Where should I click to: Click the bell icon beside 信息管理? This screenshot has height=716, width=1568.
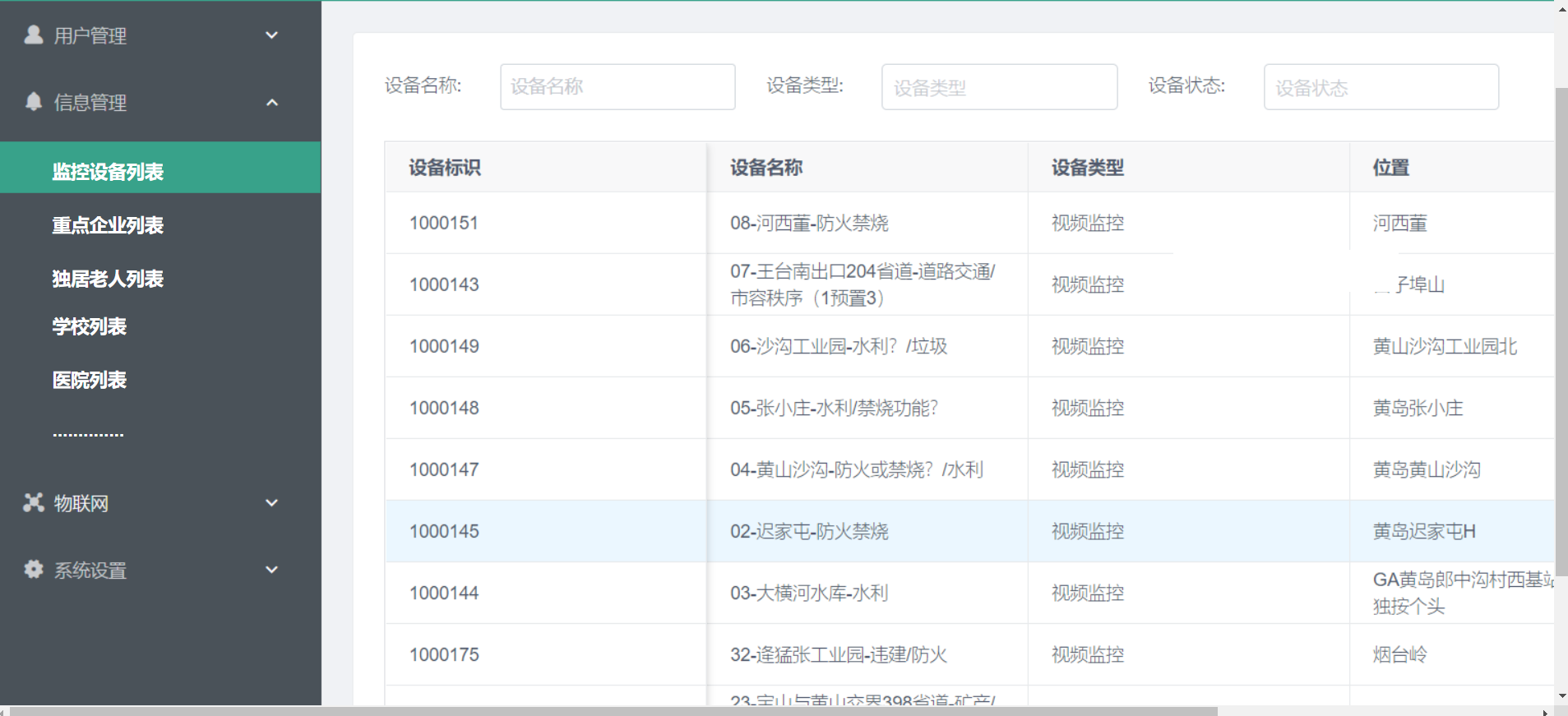pos(34,101)
